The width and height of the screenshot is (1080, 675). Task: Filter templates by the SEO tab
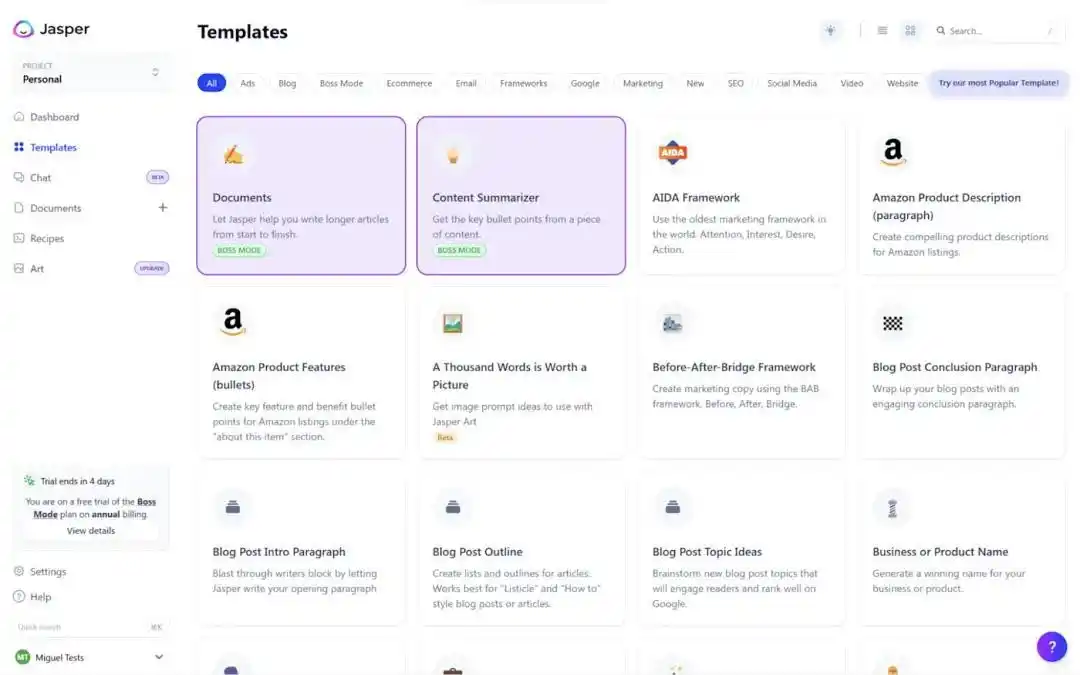pos(735,83)
